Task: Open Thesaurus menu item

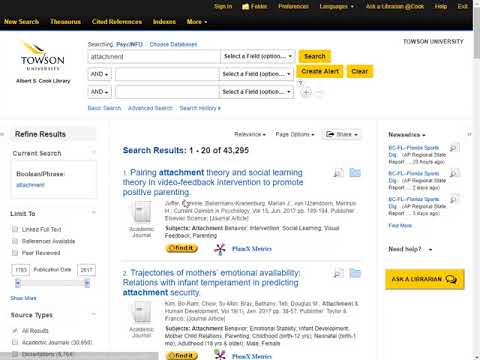Action: point(65,22)
